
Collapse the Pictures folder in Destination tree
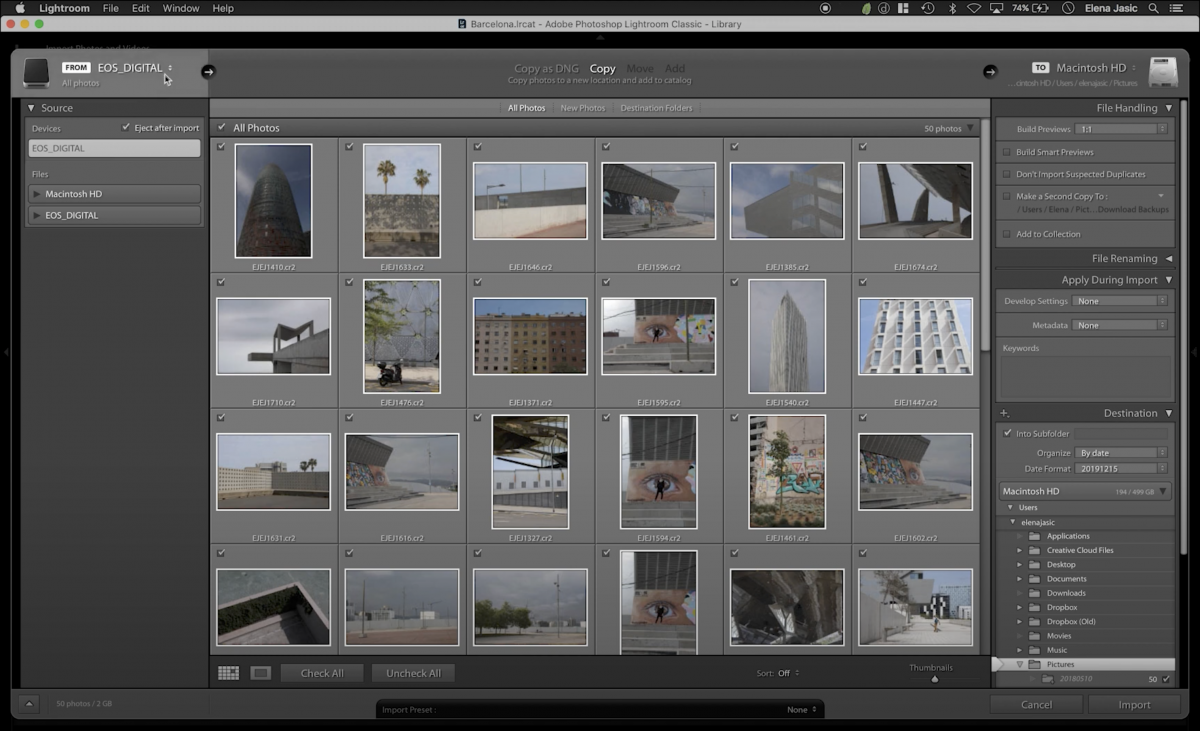1019,663
